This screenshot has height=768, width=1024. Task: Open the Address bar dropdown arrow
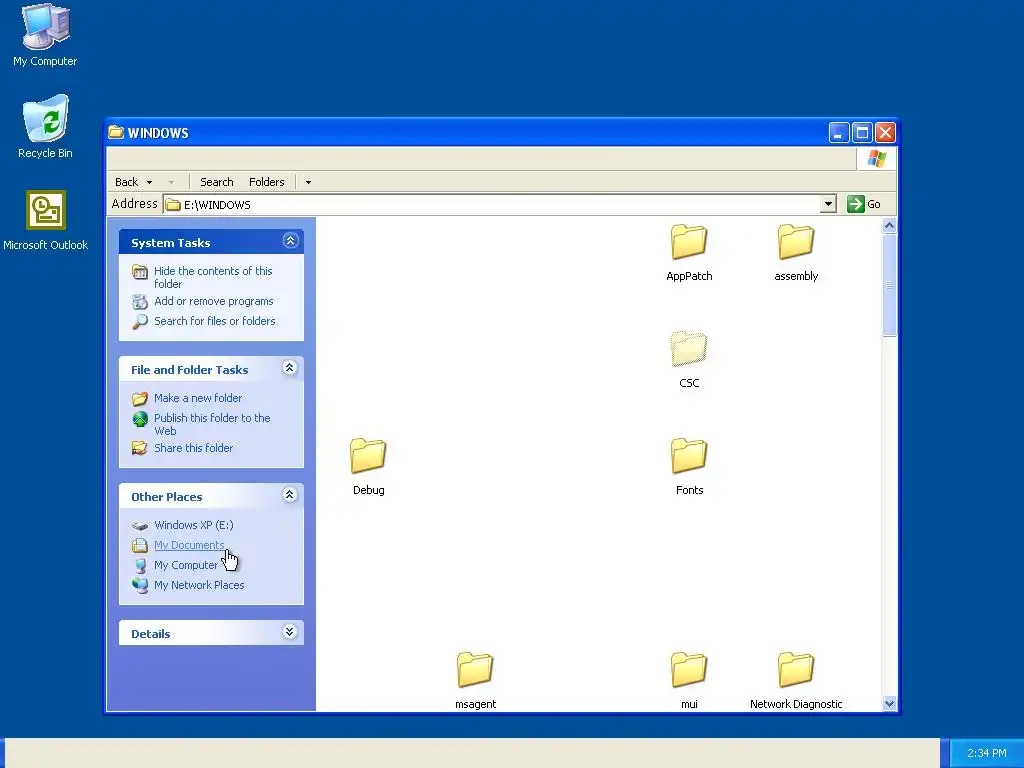tap(828, 204)
